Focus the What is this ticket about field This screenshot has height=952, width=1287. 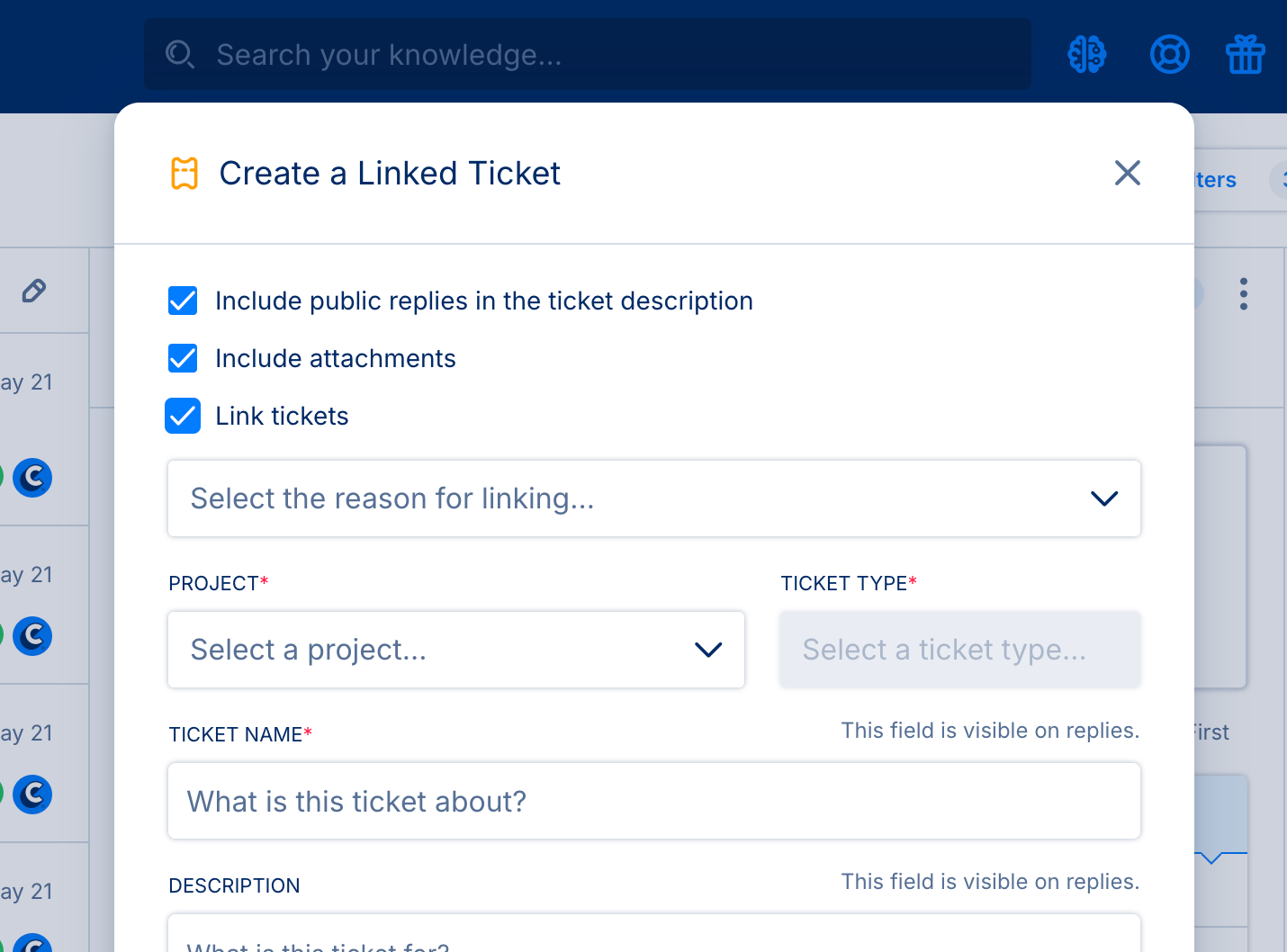click(x=654, y=801)
